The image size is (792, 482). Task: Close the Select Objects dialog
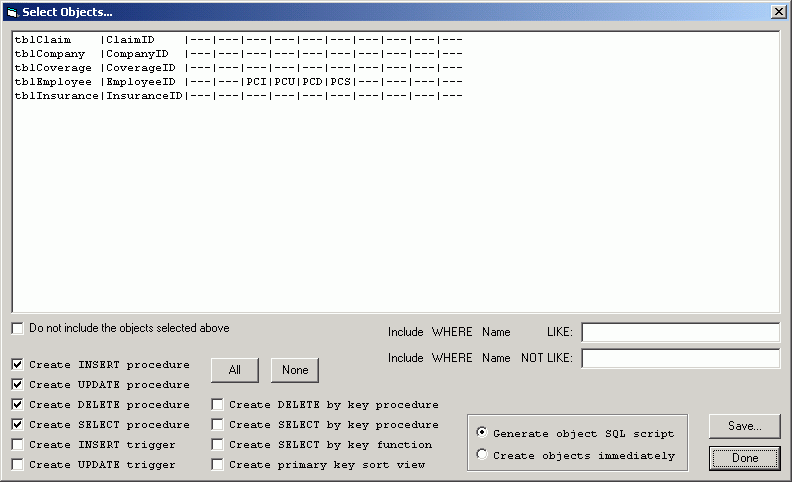[x=778, y=11]
